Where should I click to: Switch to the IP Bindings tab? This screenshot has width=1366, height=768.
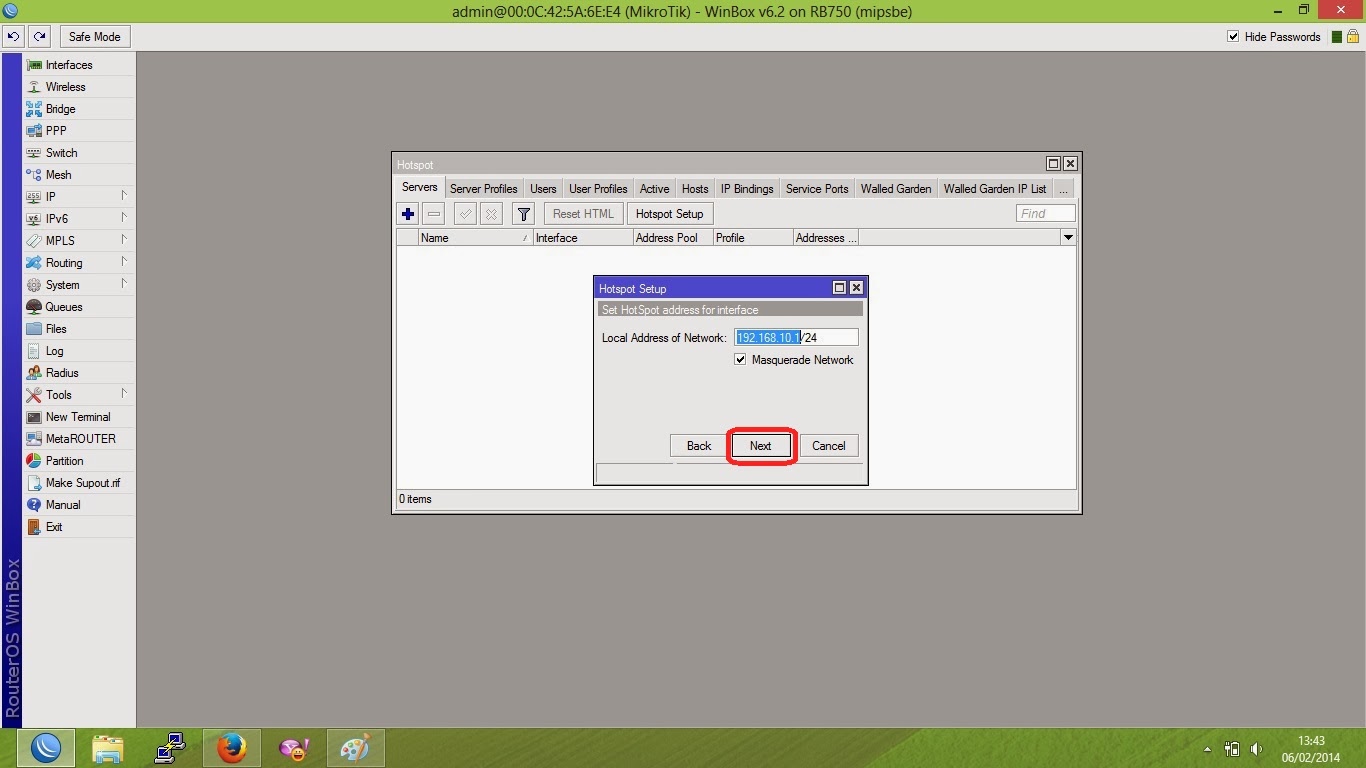tap(747, 189)
